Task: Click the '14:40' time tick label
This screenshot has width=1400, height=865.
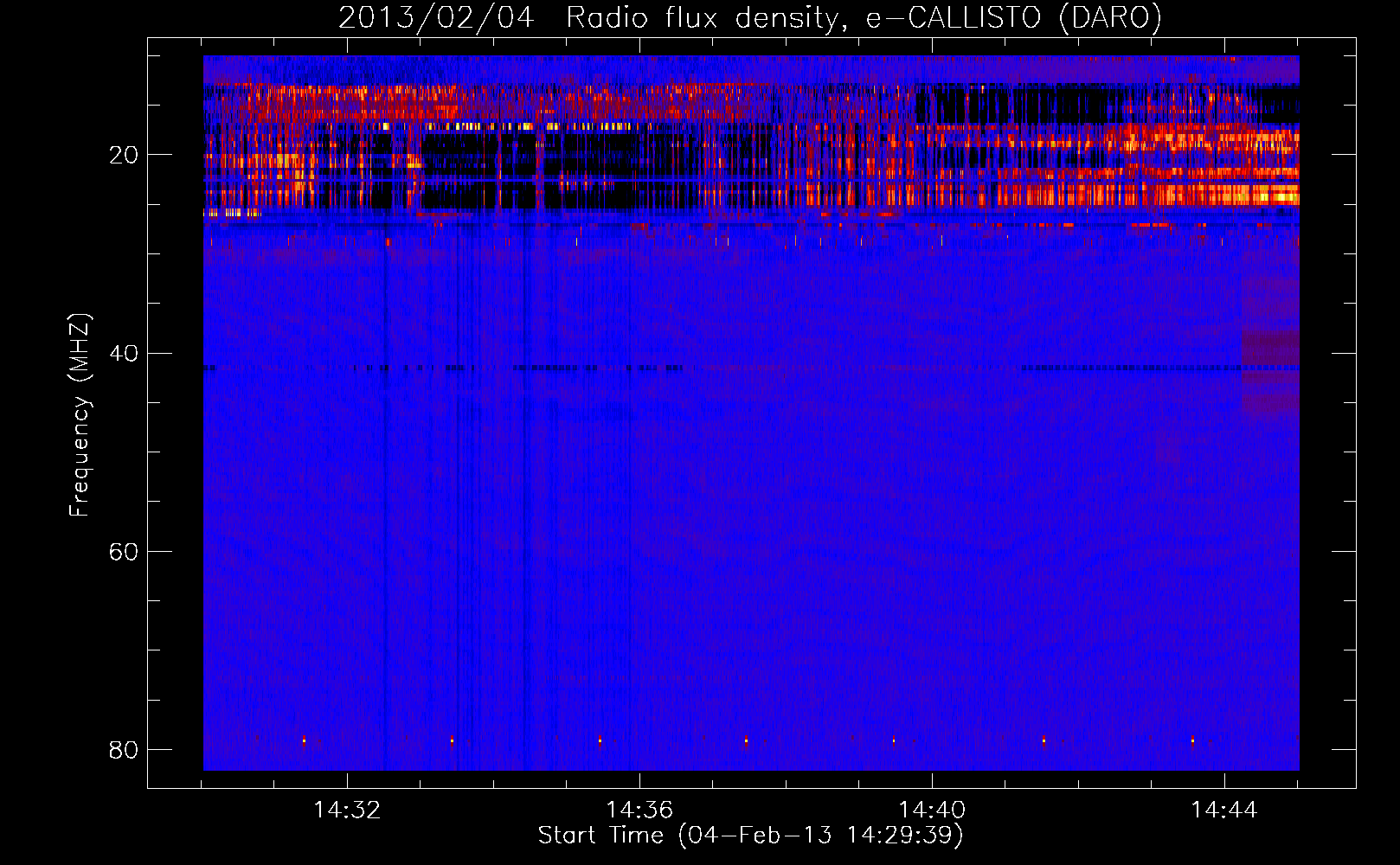Action: pyautogui.click(x=932, y=810)
